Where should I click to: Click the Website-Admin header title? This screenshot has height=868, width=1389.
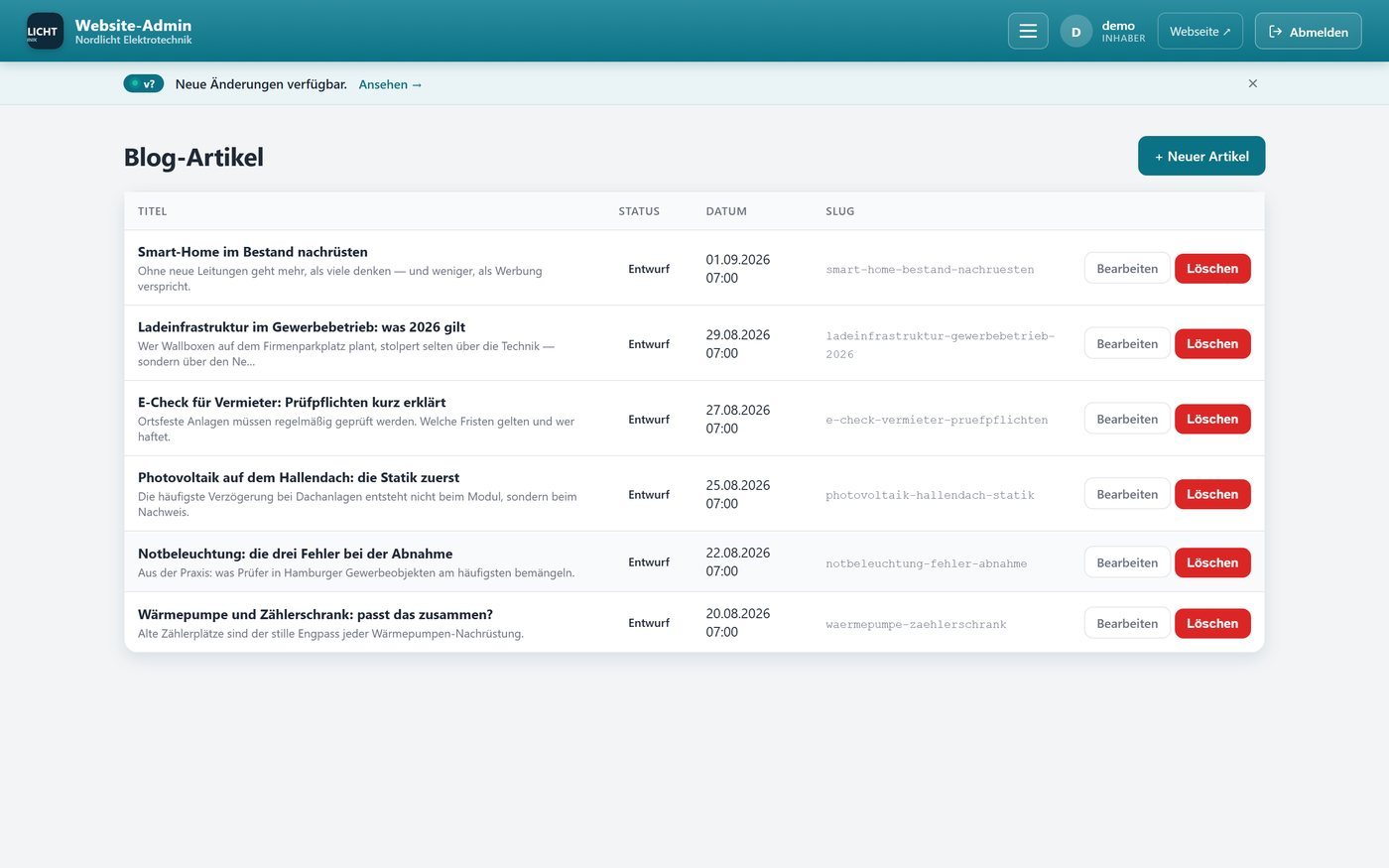[x=133, y=25]
